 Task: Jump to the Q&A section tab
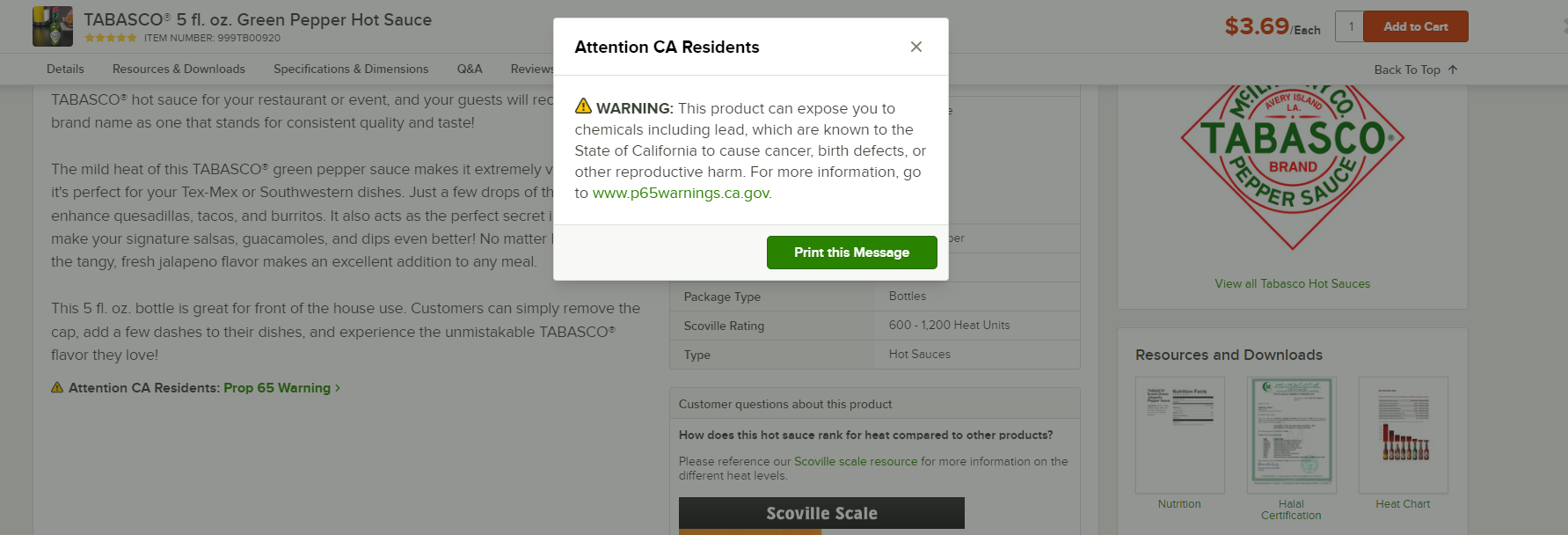pyautogui.click(x=470, y=69)
